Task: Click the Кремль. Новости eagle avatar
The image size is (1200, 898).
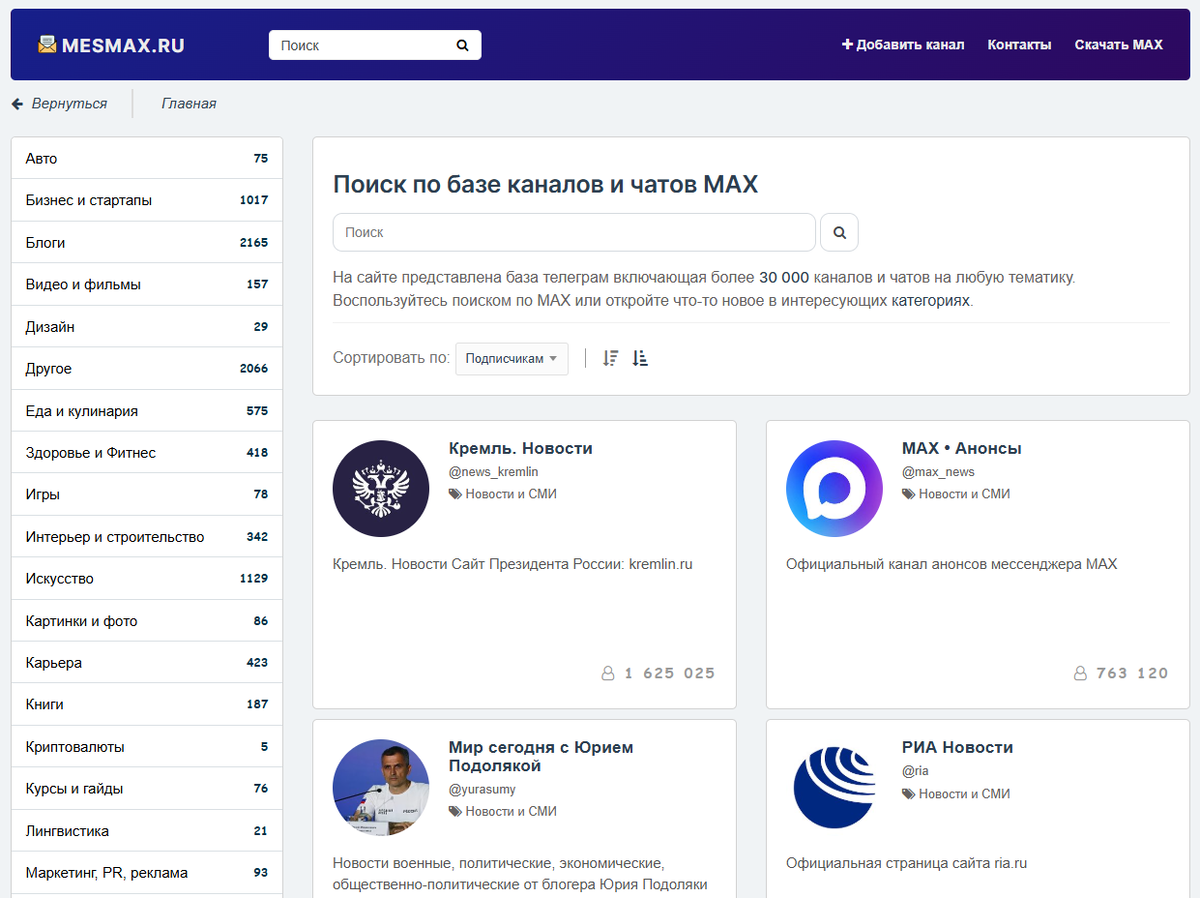Action: click(x=381, y=489)
